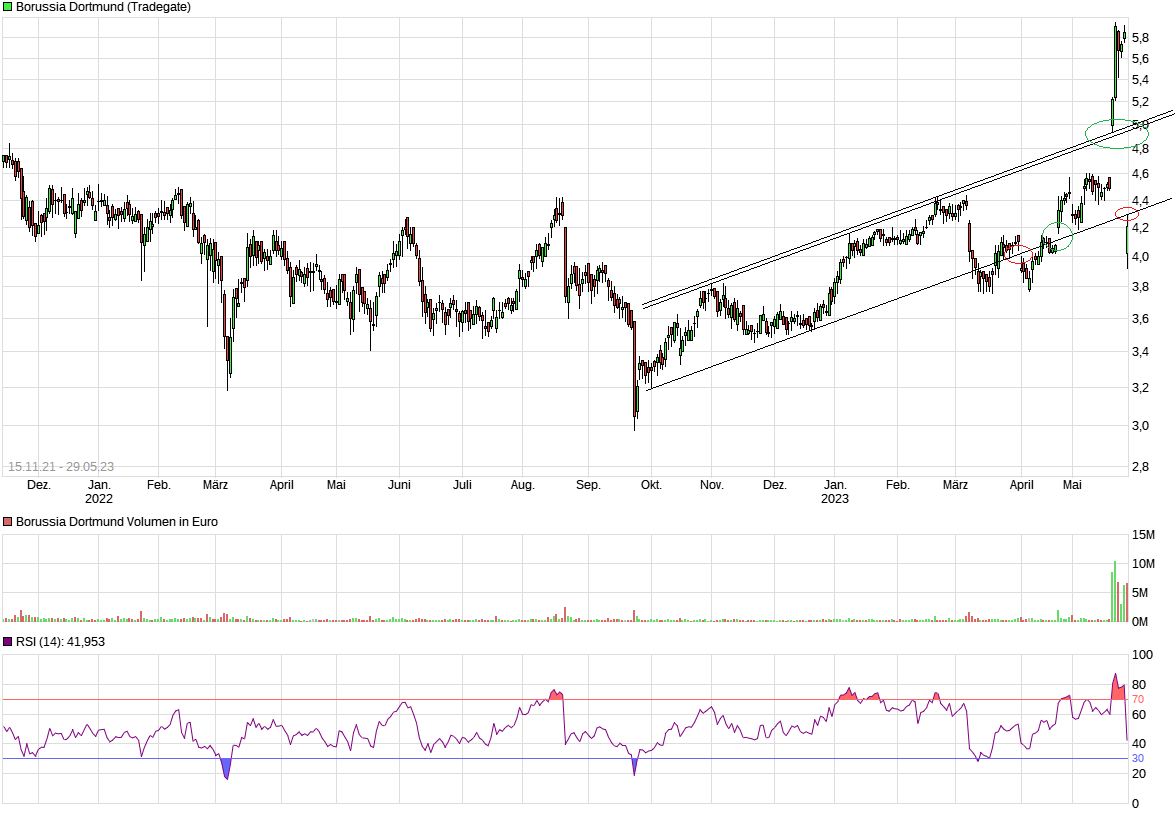The image size is (1175, 815).
Task: Click the large green ellipse at channel breakout
Action: 1117,134
